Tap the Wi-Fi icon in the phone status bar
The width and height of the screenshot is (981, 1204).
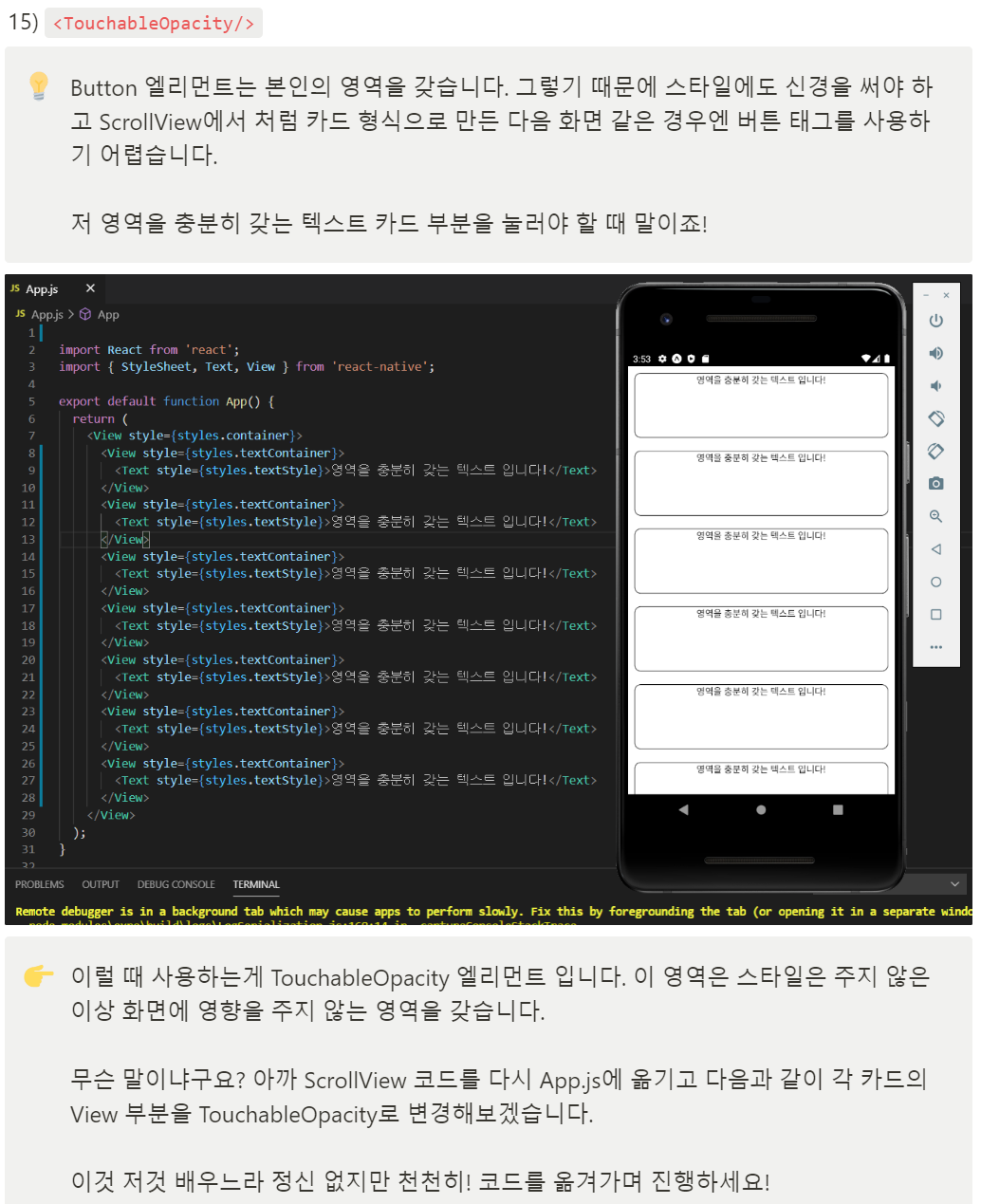[866, 359]
